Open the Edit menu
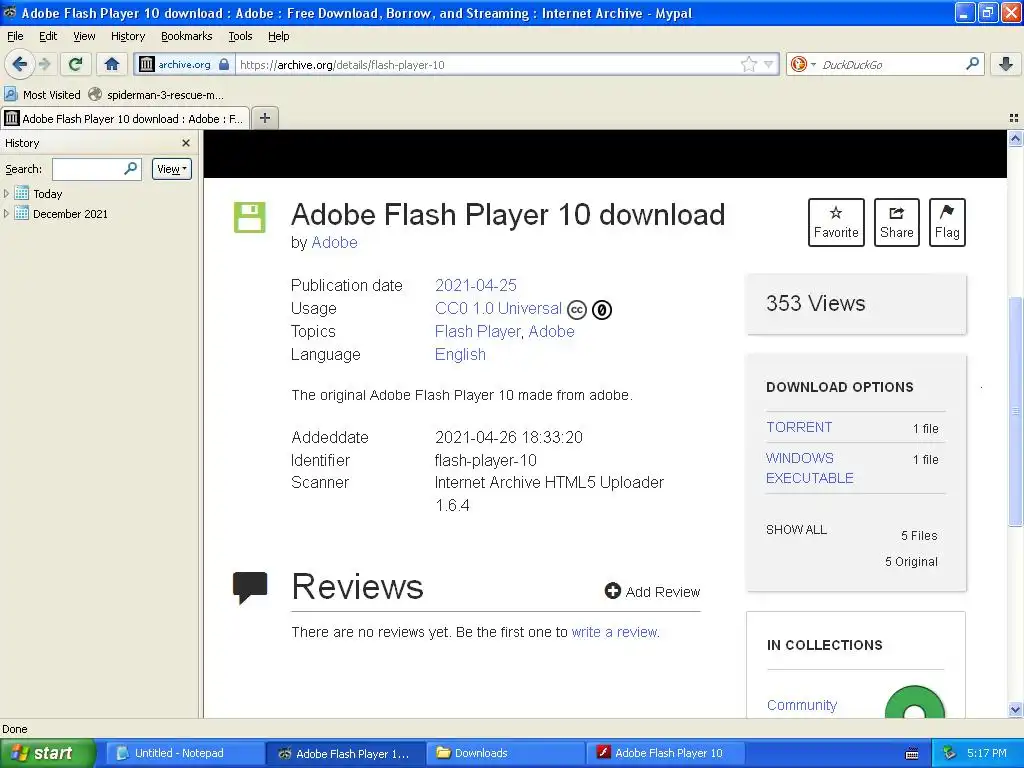 48,36
